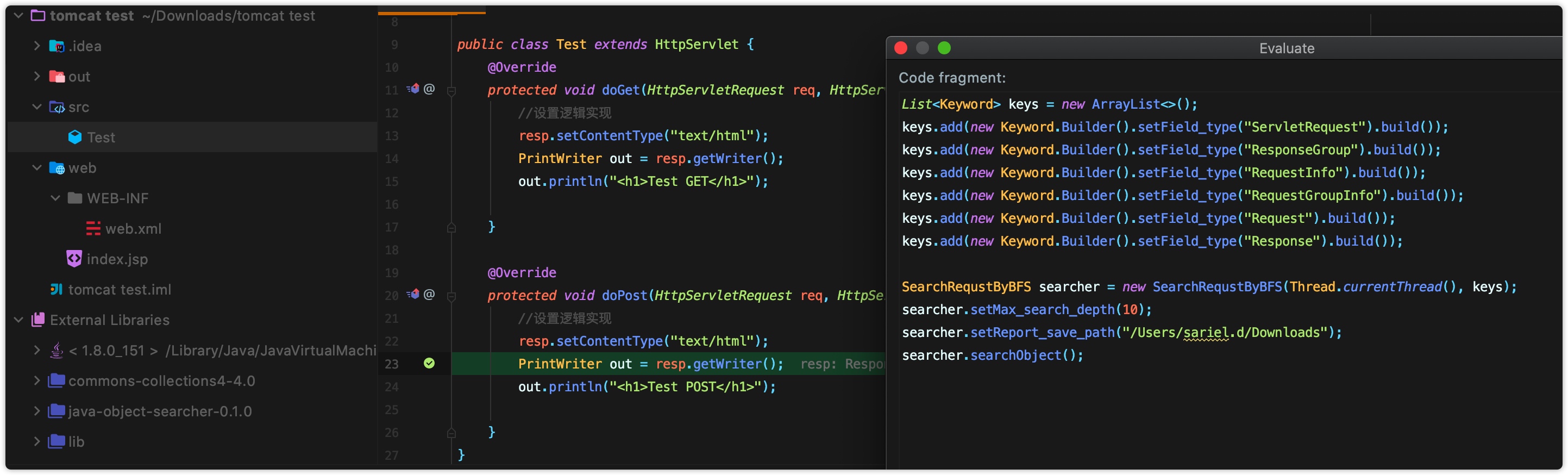This screenshot has height=475, width=1568.
Task: Select the web folder icon
Action: pos(57,167)
